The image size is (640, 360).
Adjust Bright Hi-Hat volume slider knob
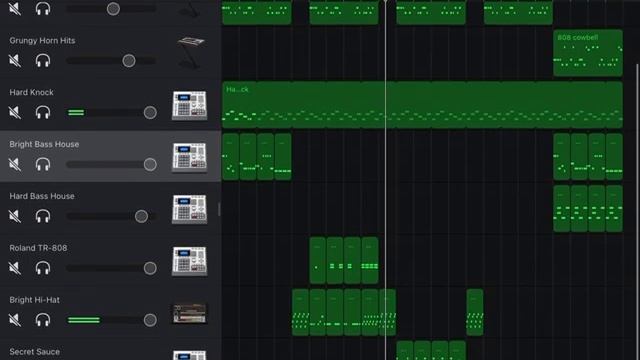coord(150,320)
